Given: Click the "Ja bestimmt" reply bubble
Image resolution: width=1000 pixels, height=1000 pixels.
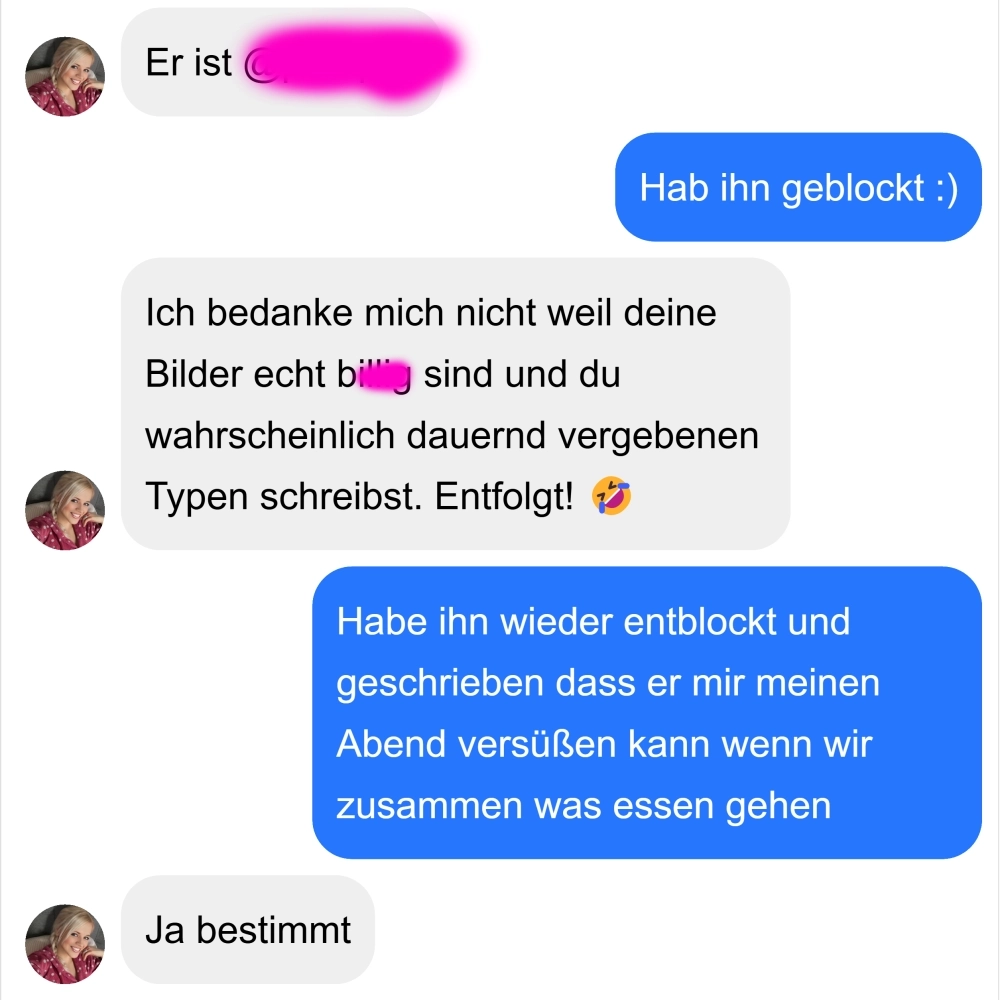Looking at the screenshot, I should coord(248,930).
